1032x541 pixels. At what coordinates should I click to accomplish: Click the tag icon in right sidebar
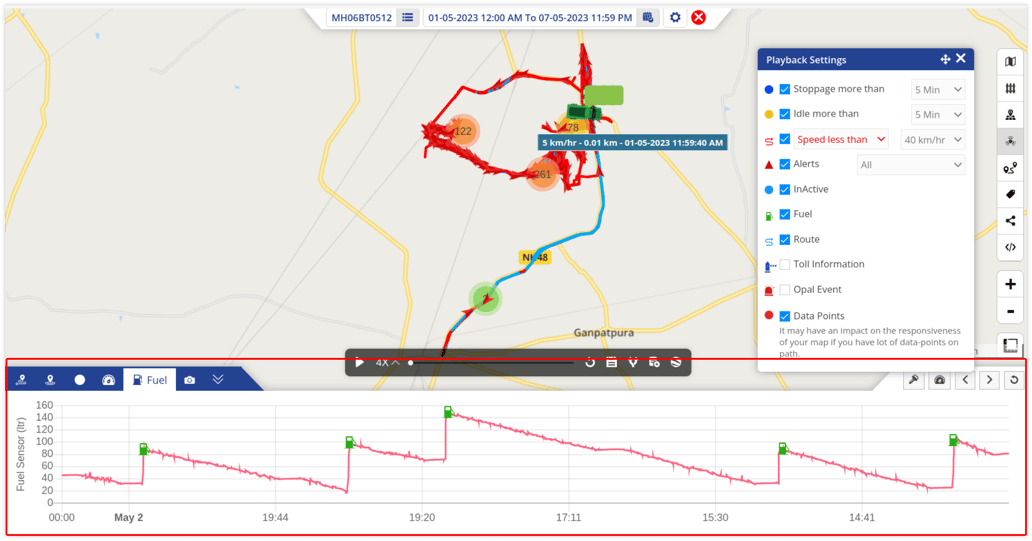(1010, 195)
